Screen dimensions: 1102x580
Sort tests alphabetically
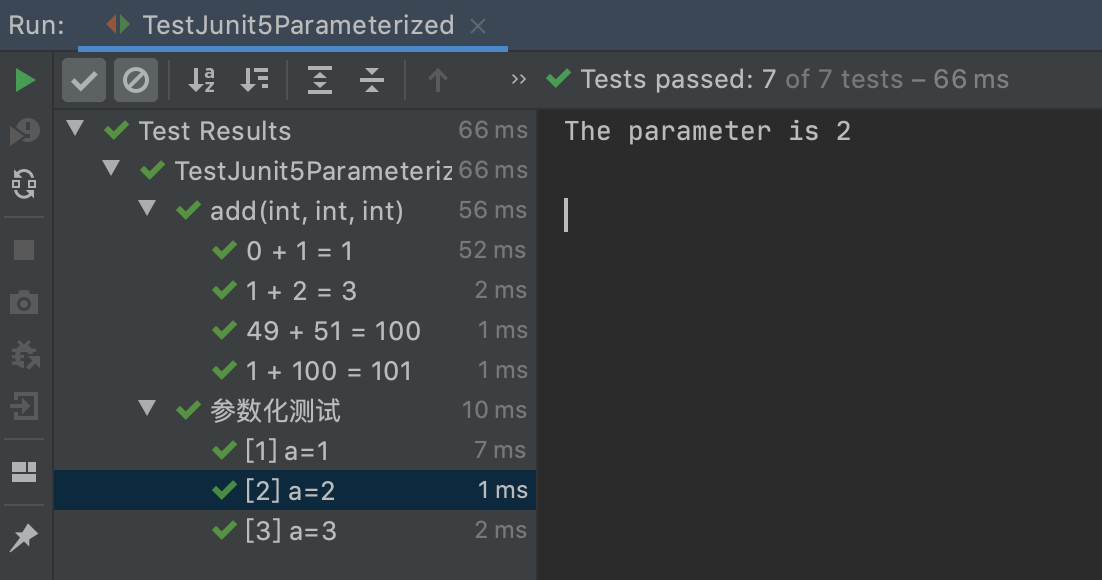click(x=202, y=80)
